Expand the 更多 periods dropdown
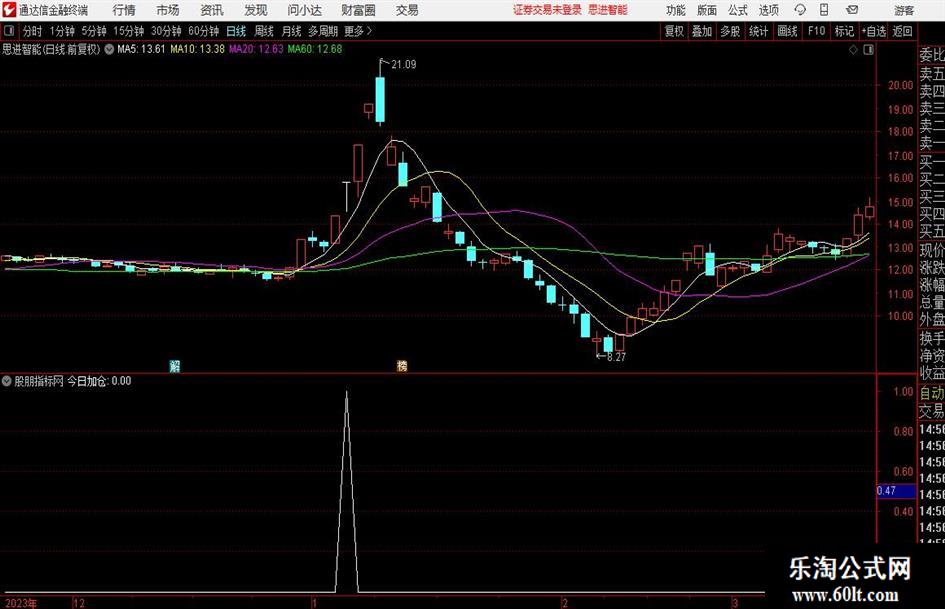 358,31
